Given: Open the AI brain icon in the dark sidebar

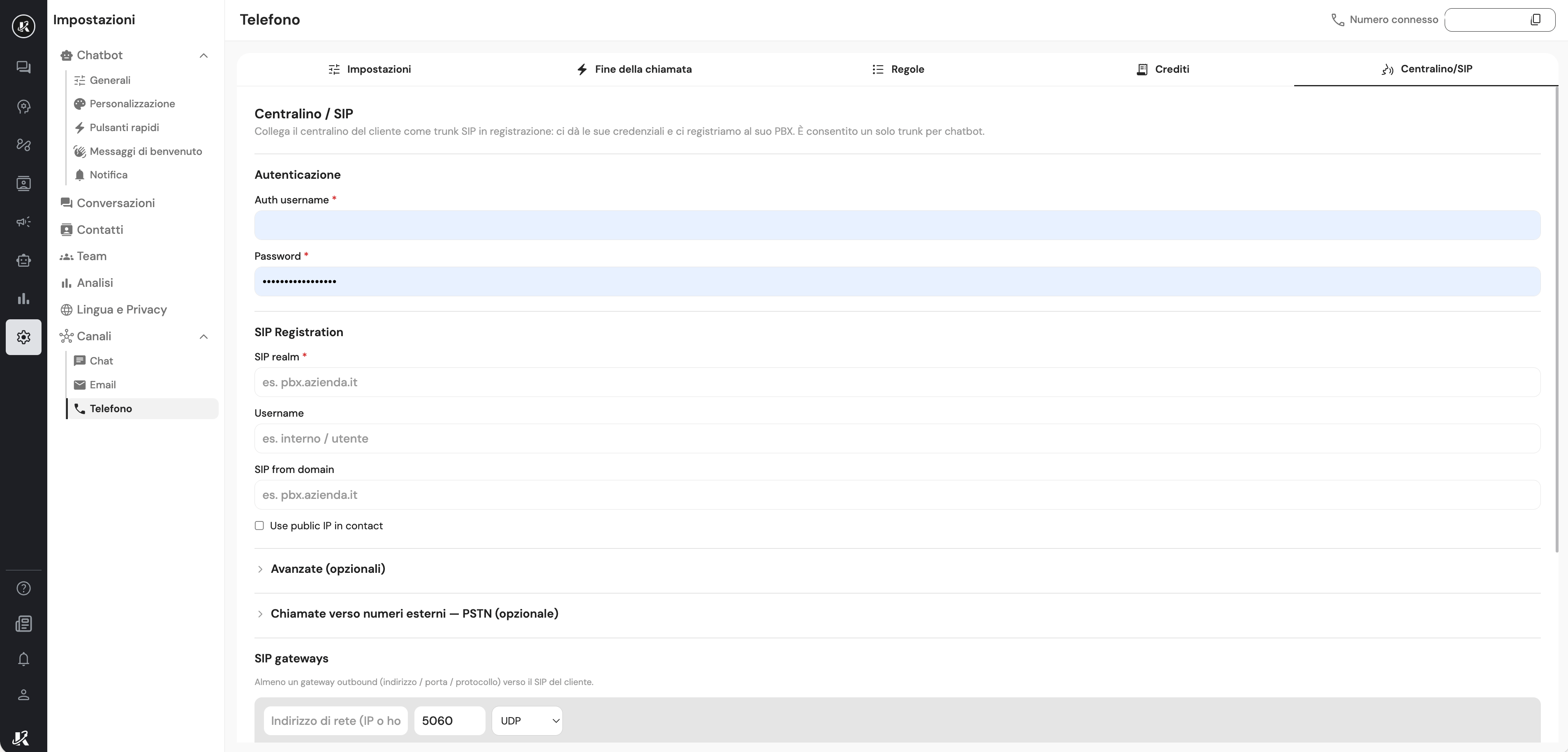Looking at the screenshot, I should [x=23, y=106].
